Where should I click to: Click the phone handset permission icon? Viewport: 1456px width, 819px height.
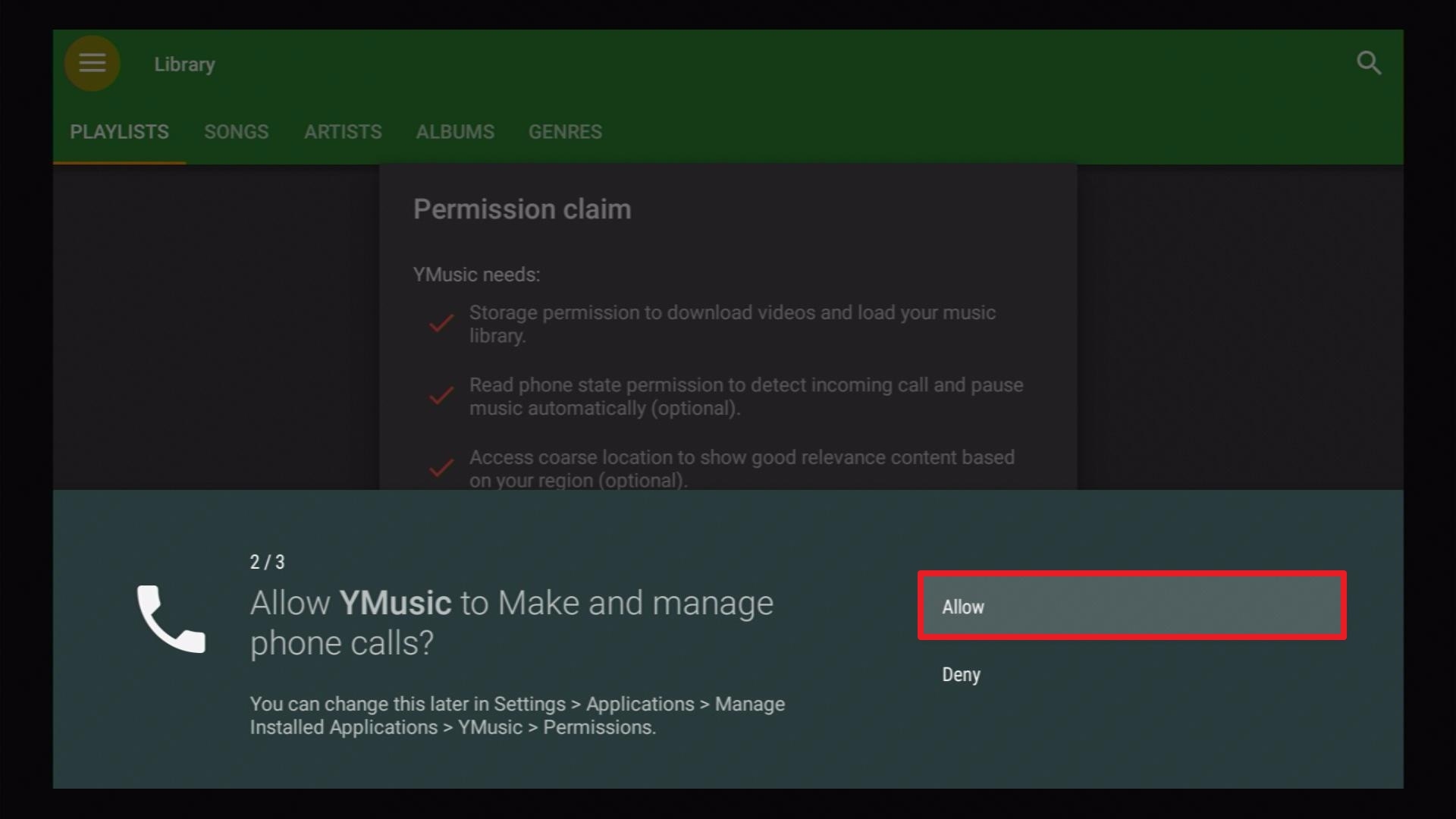point(171,618)
